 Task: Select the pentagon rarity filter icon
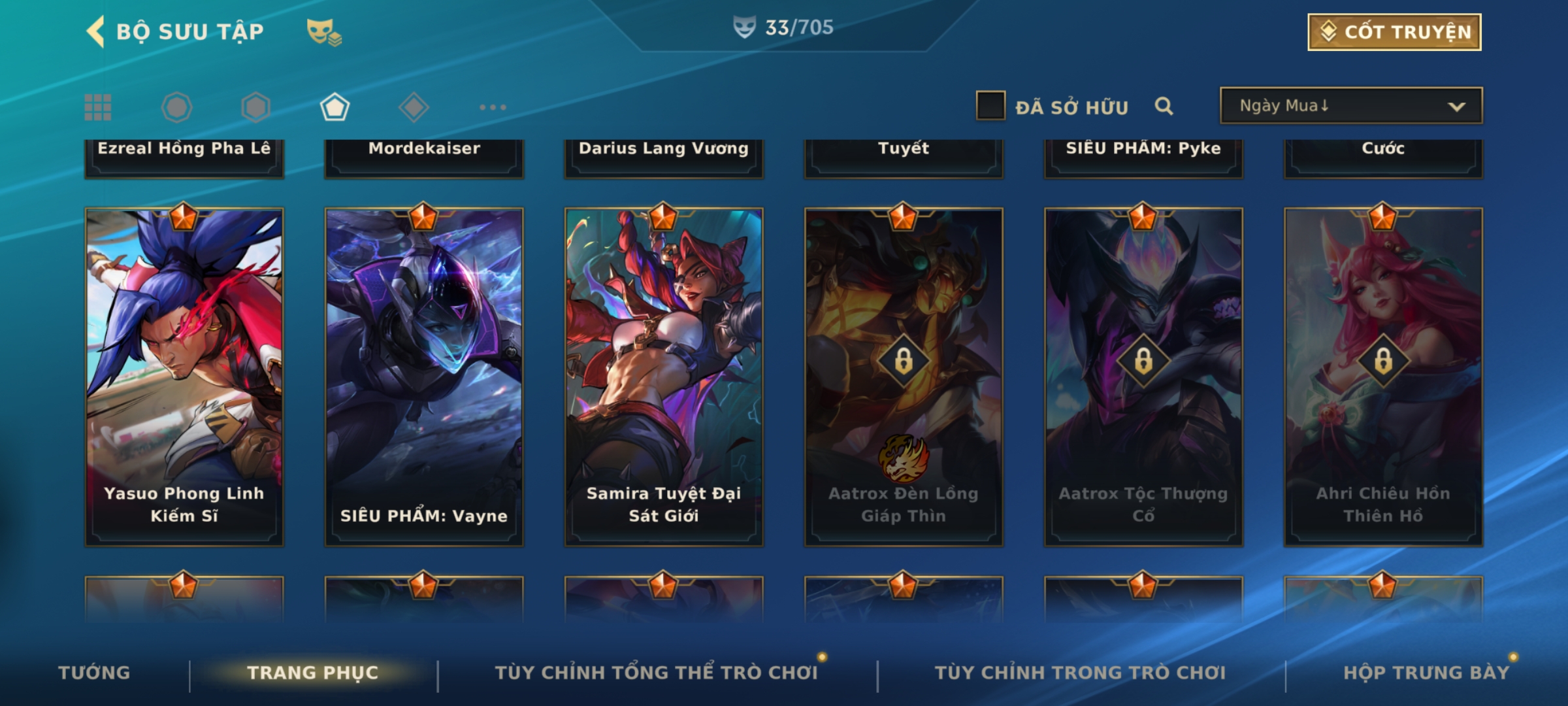pyautogui.click(x=335, y=107)
